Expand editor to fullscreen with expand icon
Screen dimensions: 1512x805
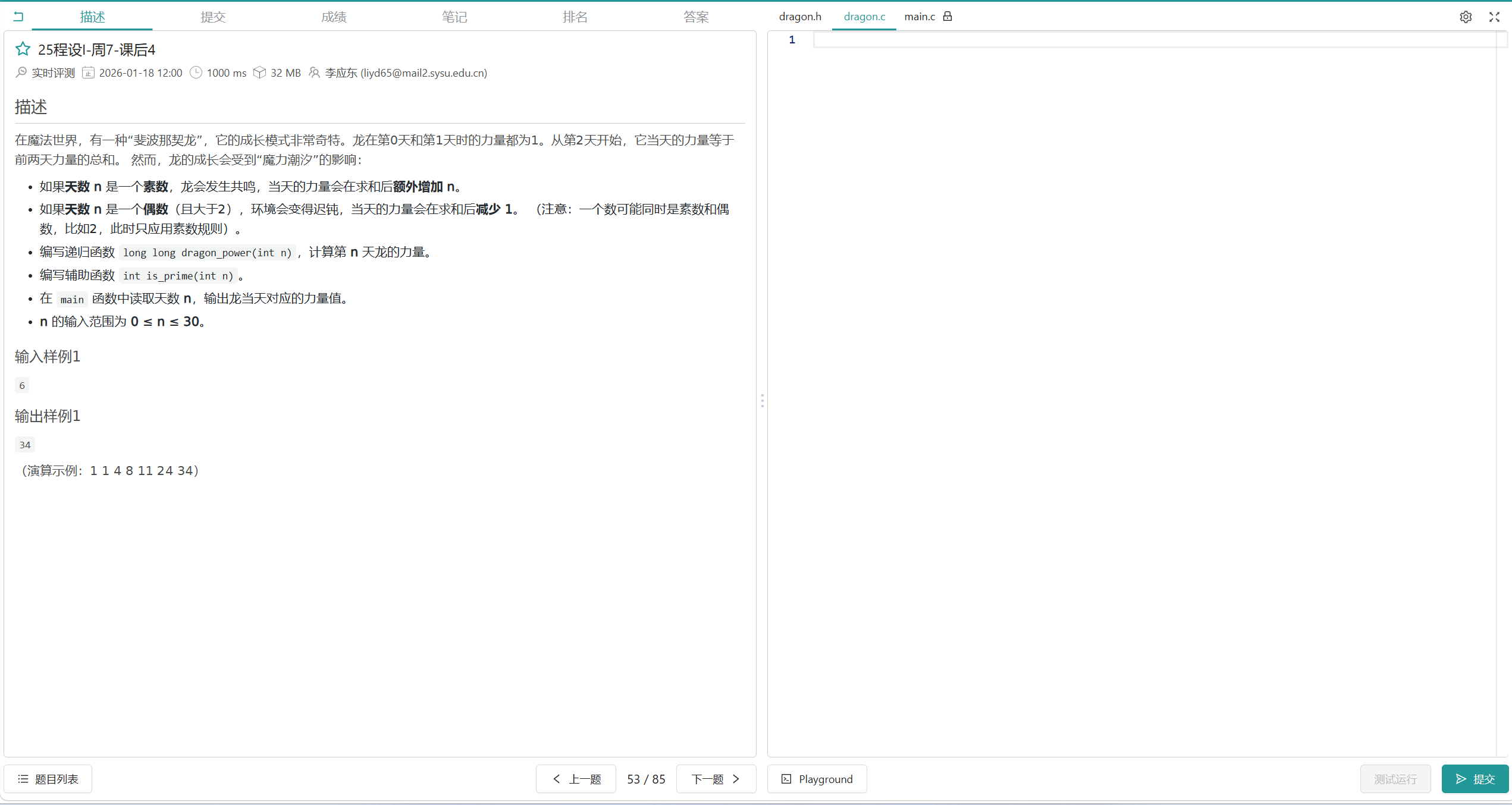click(x=1494, y=17)
